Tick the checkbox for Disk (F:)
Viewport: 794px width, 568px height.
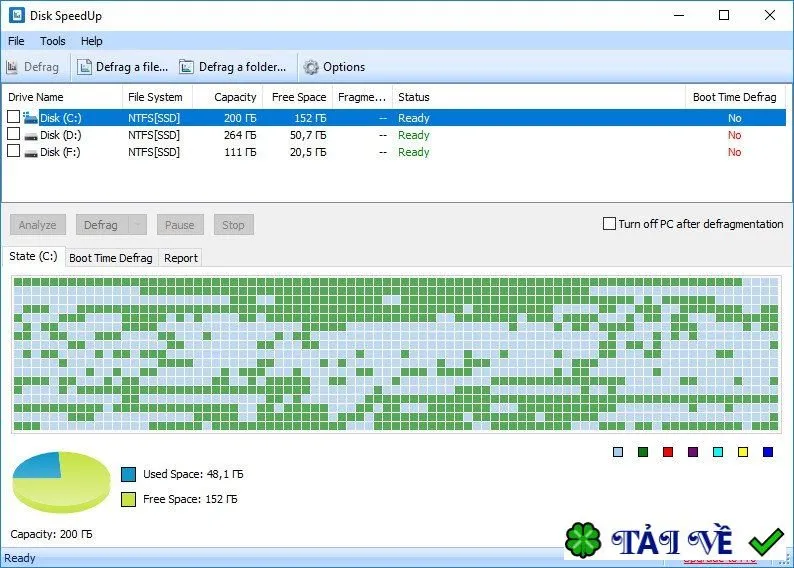14,151
